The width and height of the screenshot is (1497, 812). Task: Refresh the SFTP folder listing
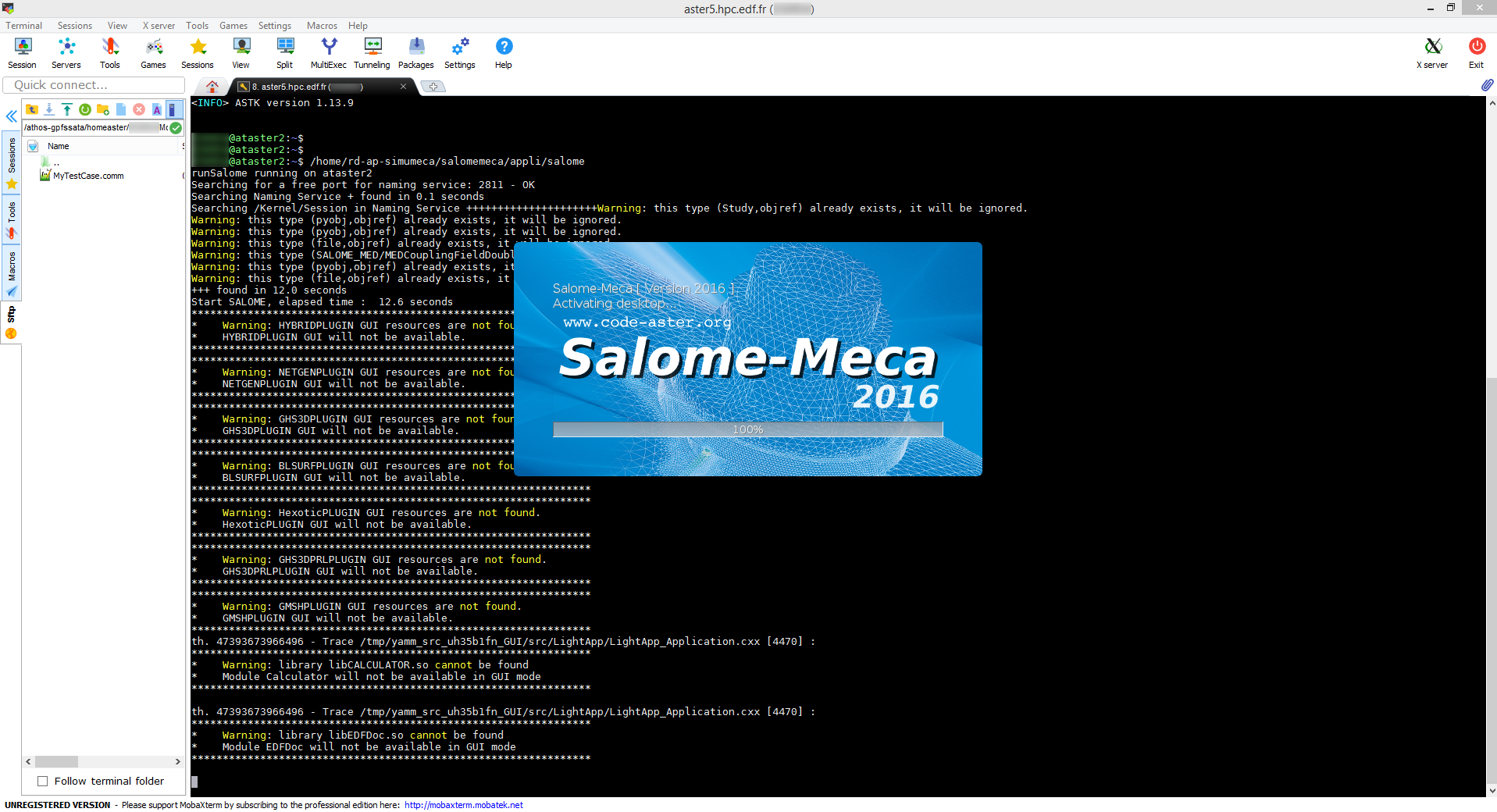(85, 109)
